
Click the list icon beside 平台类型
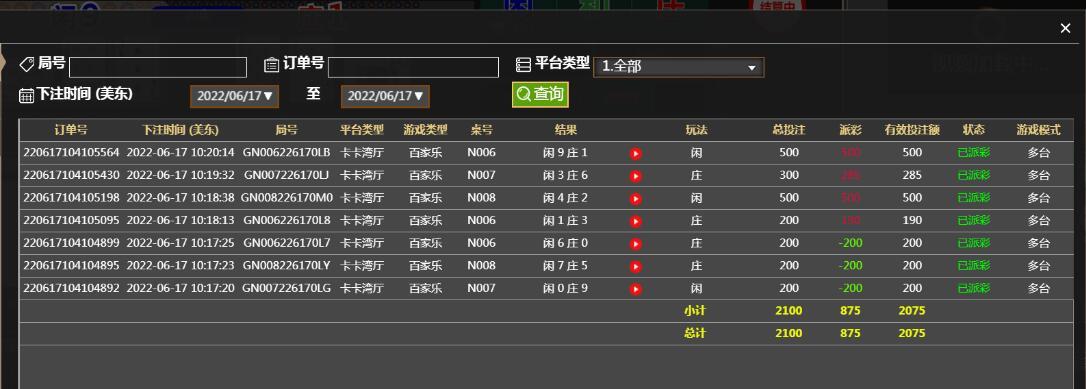tap(524, 64)
